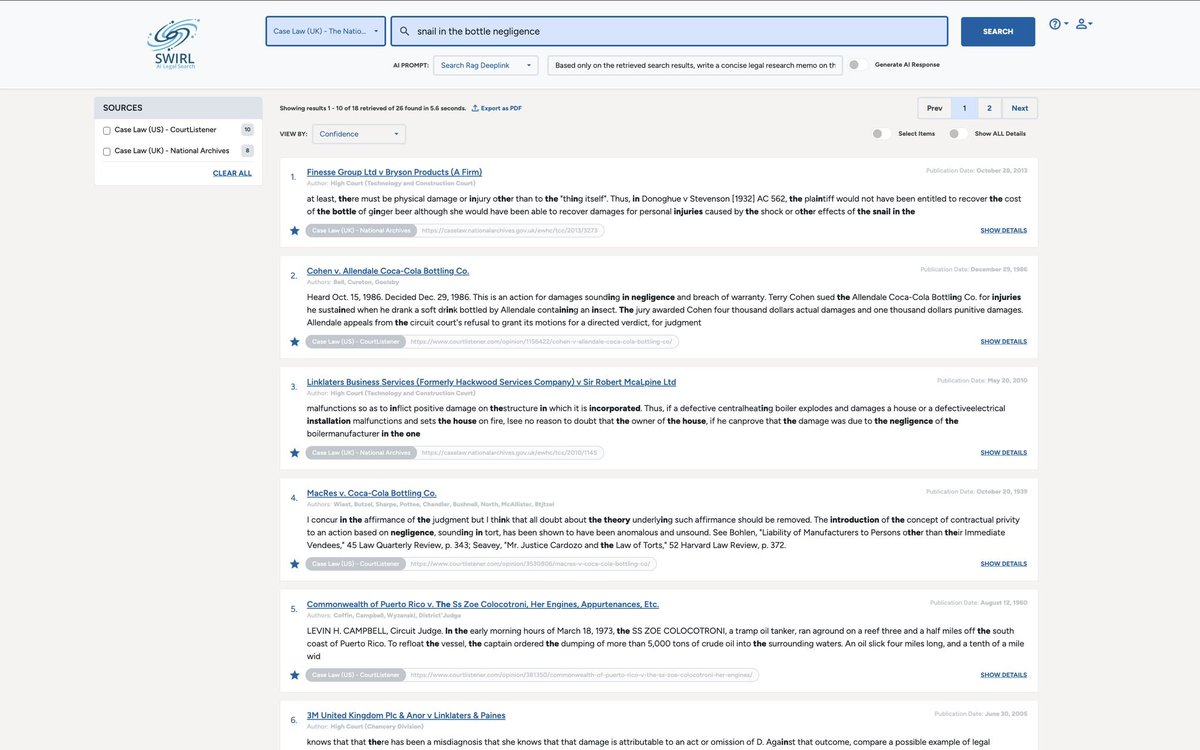Click the Case Law (US) tag on Puerto Rico result
This screenshot has width=1200, height=750.
356,674
